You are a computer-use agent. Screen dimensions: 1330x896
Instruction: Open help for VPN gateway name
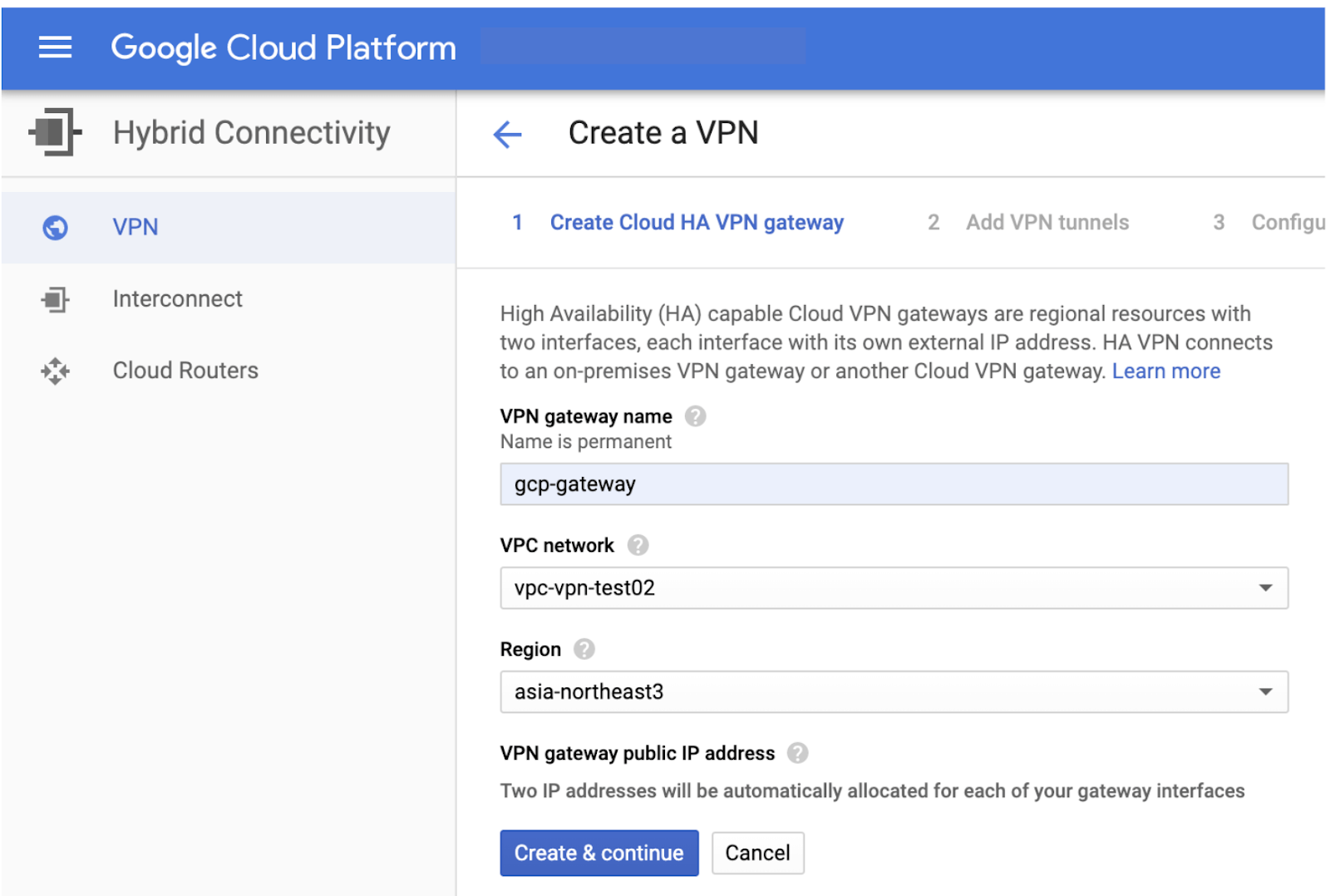coord(697,416)
